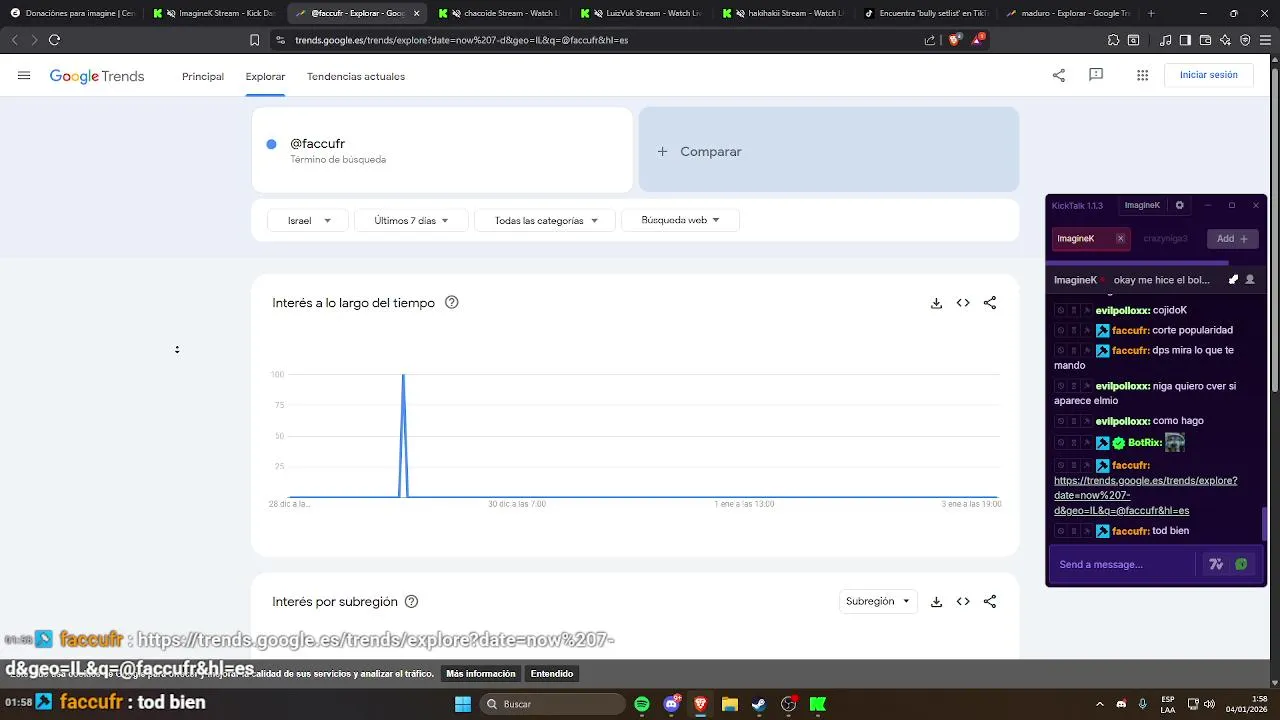Select the Explorar tab
1280x720 pixels.
pyautogui.click(x=265, y=77)
